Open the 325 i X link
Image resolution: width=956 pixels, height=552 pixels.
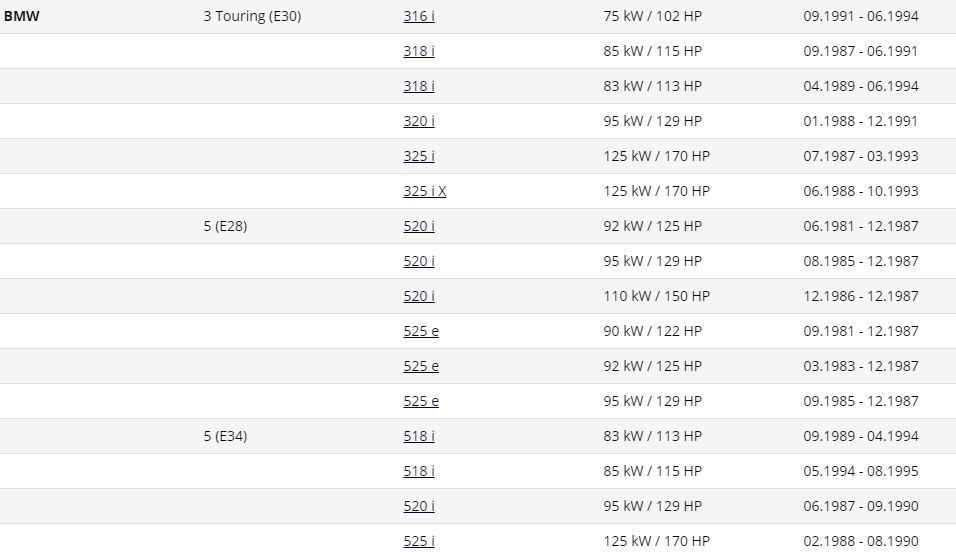click(x=425, y=191)
